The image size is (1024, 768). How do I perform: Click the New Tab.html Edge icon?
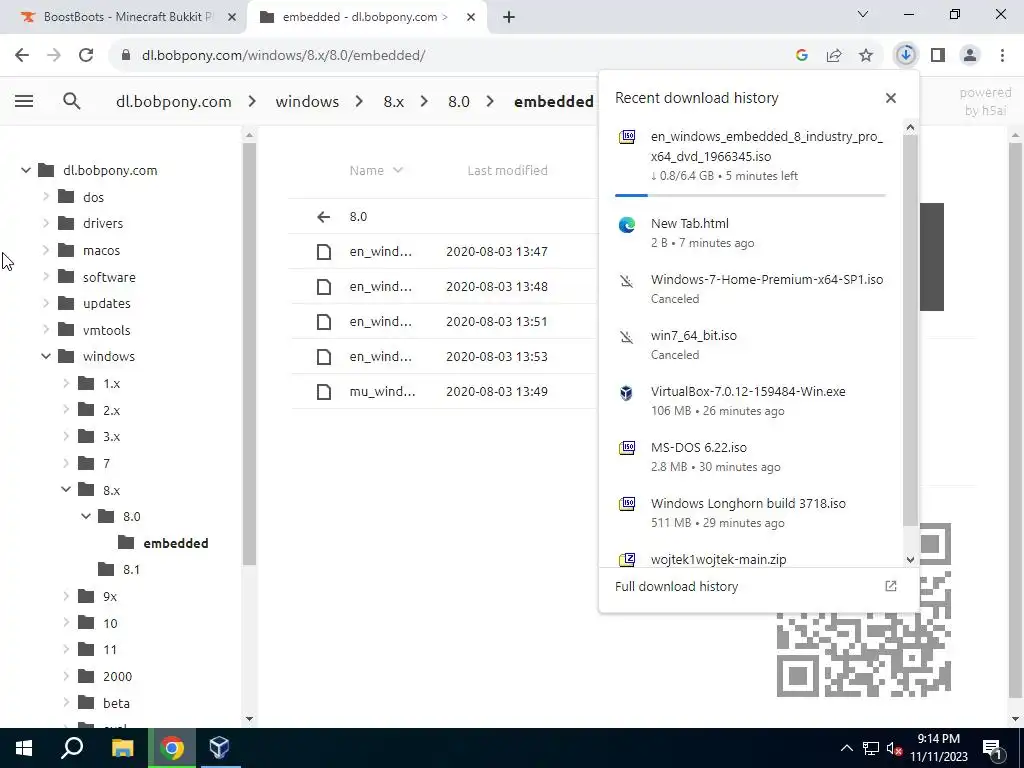[x=627, y=225]
